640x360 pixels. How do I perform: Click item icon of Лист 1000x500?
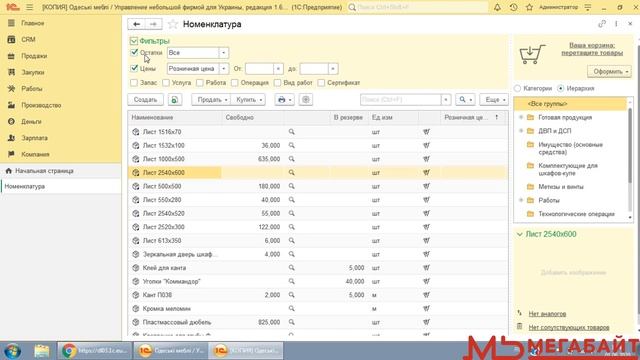pos(136,159)
